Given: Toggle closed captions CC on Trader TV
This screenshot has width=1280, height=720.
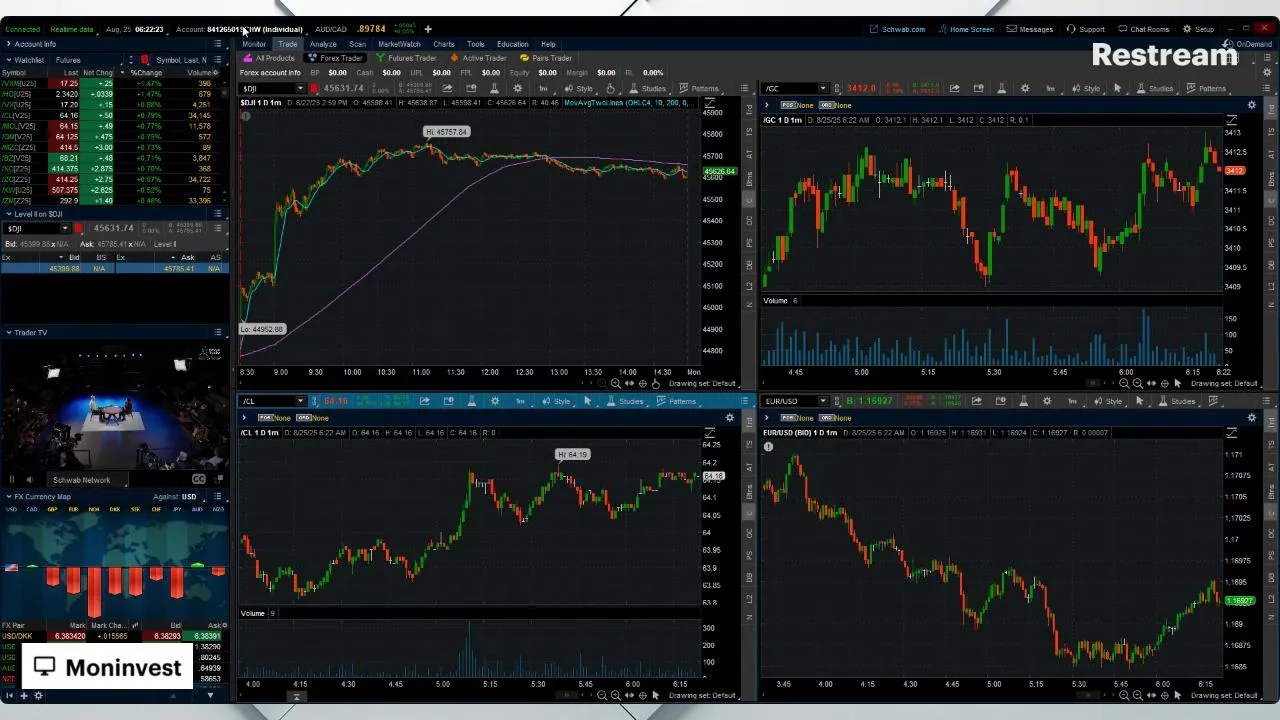Looking at the screenshot, I should [199, 479].
